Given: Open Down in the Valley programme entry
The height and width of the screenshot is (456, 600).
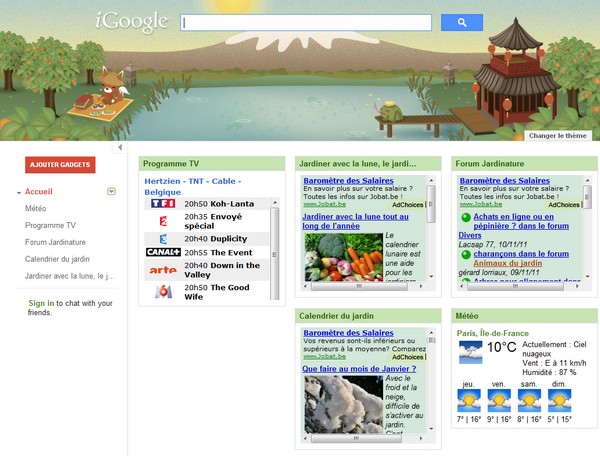Looking at the screenshot, I should point(222,270).
